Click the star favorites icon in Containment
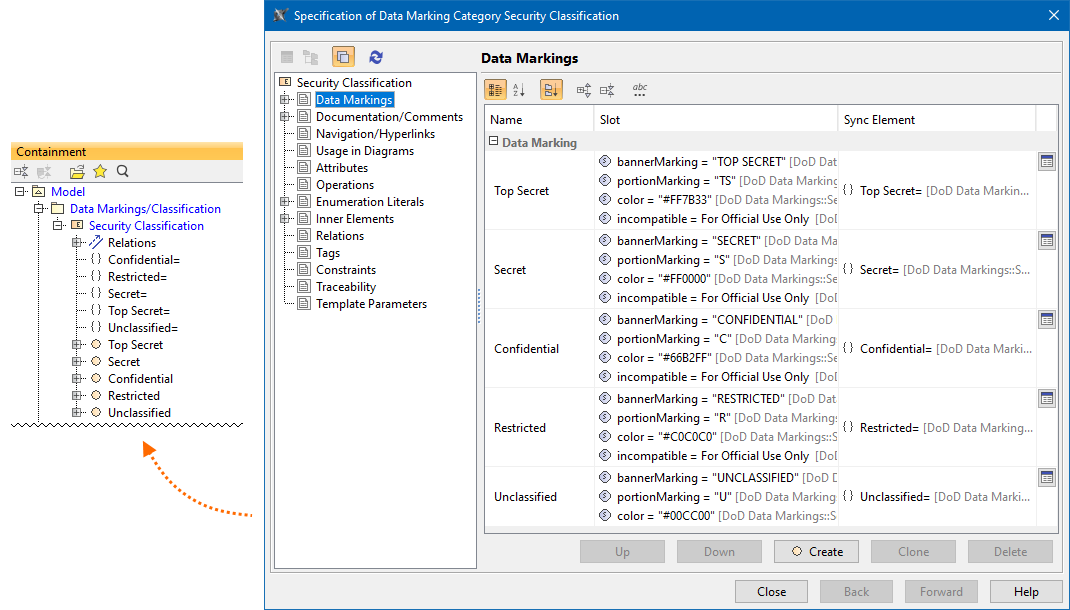 pyautogui.click(x=100, y=172)
